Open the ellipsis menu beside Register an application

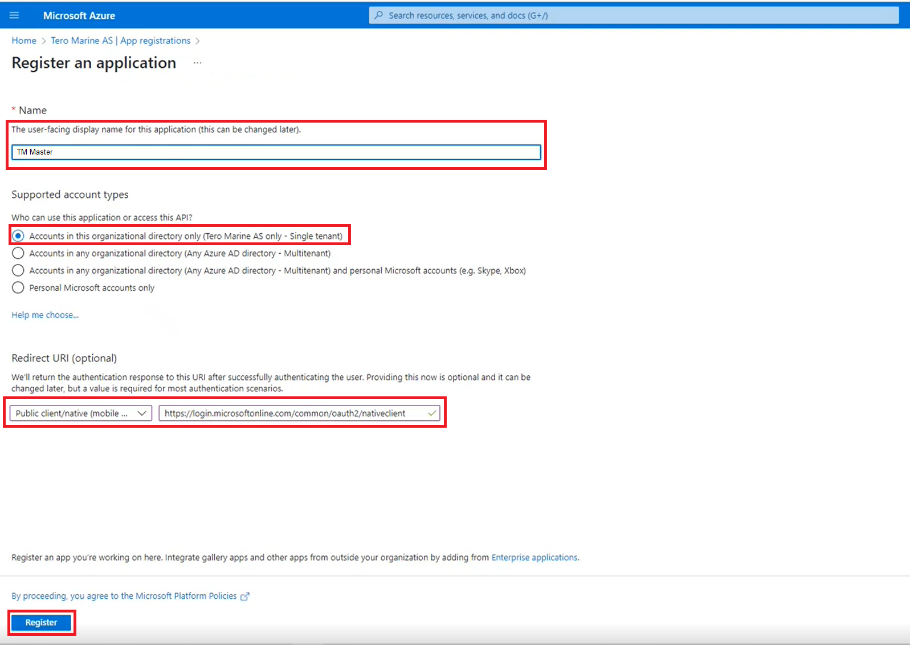tap(197, 63)
